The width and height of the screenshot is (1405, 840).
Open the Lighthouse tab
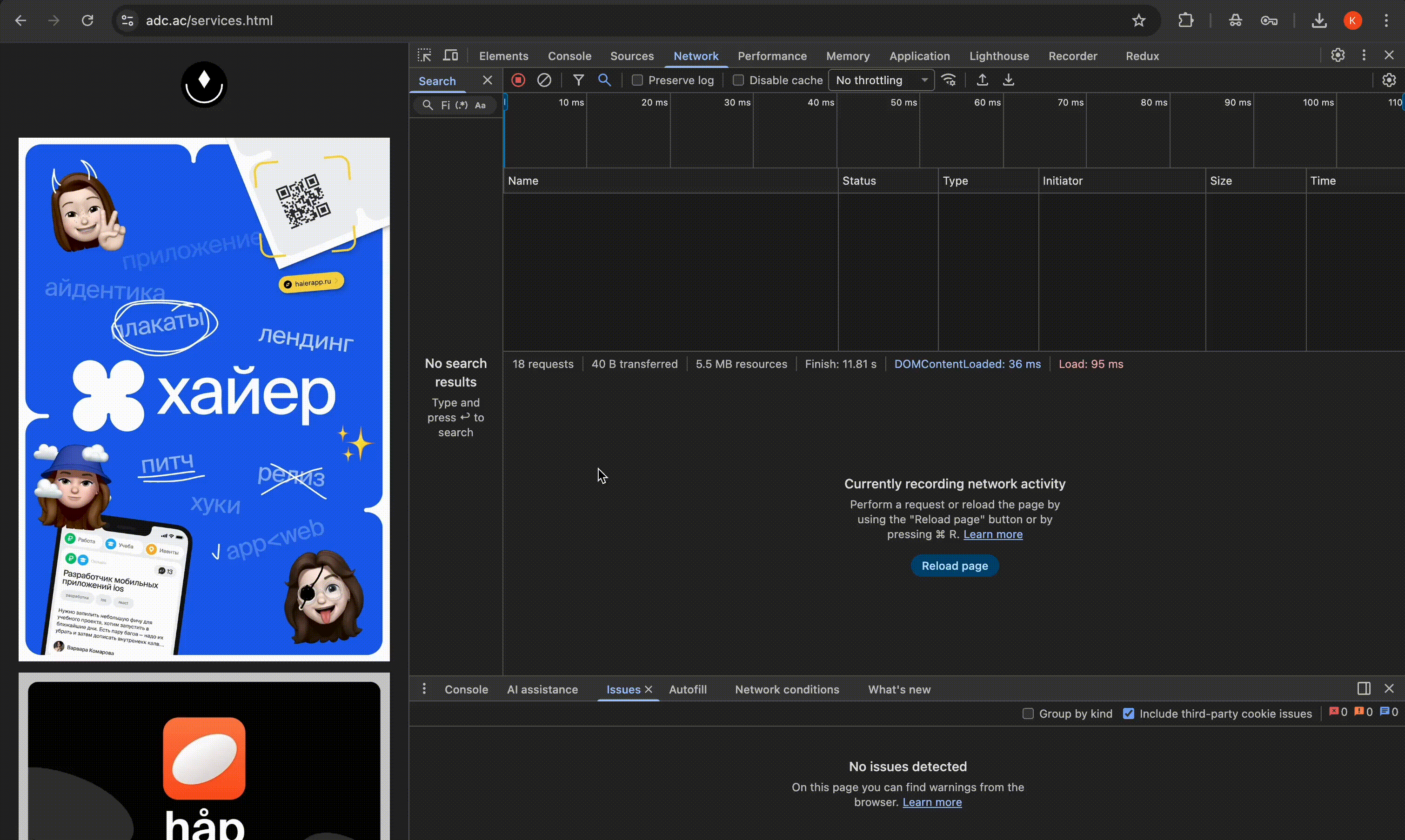coord(999,56)
